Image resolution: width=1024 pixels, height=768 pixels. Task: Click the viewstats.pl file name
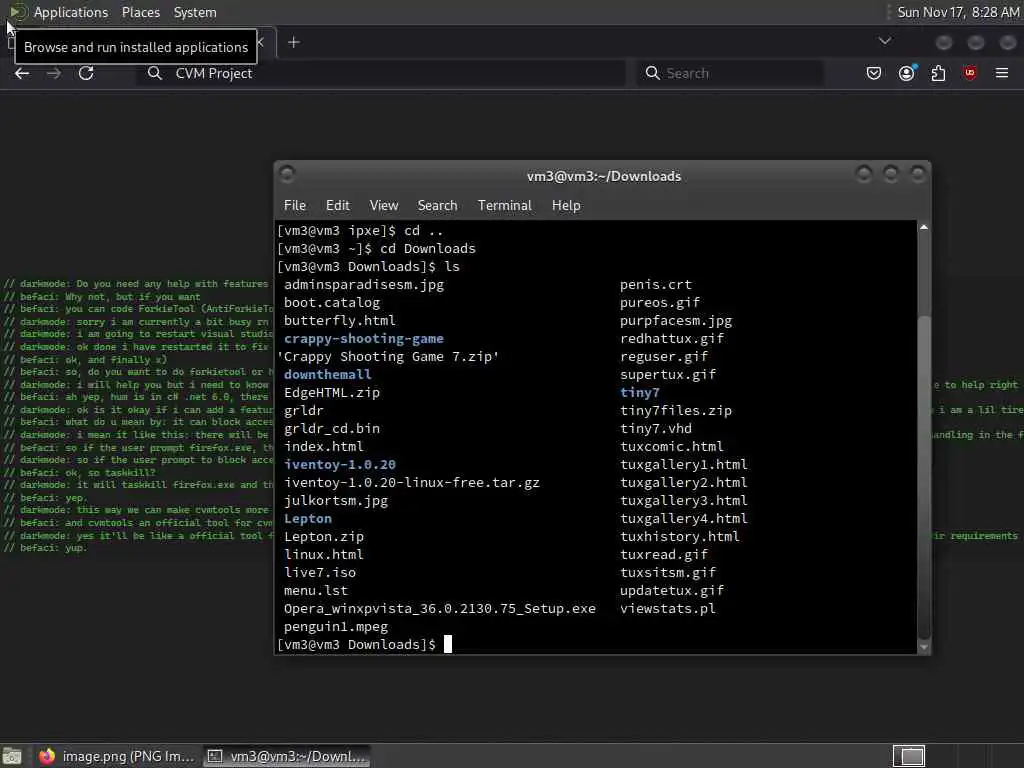point(667,609)
